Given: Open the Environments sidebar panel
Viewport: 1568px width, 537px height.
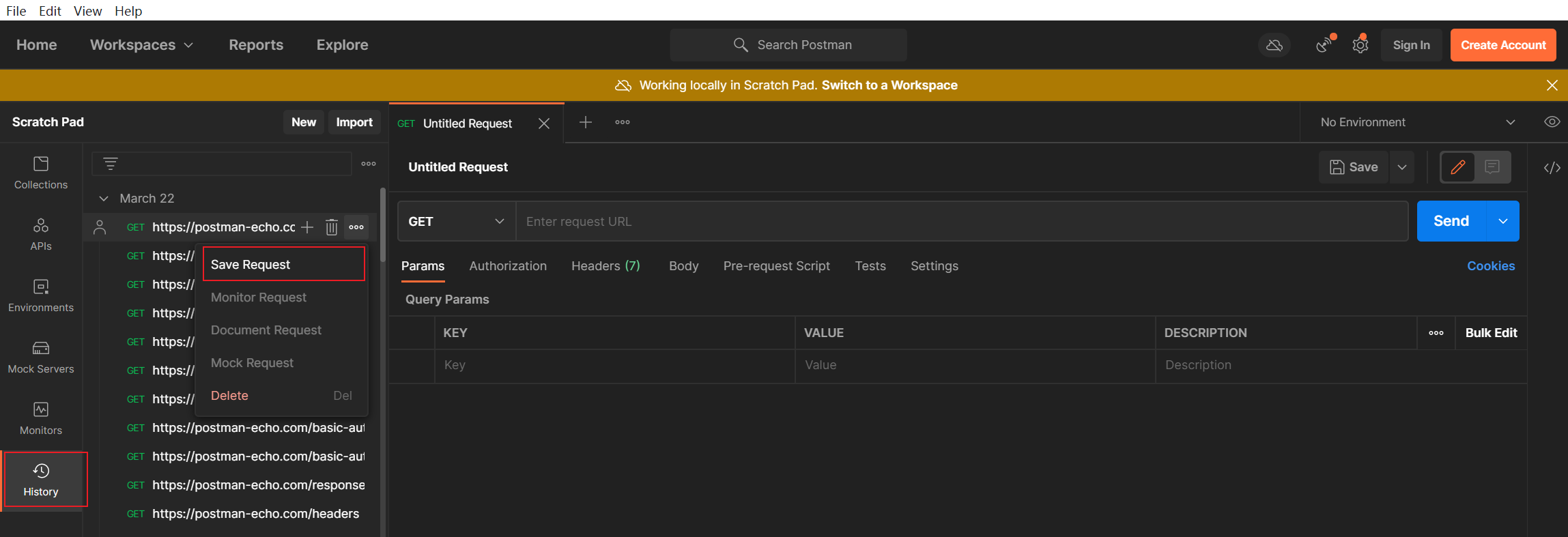Looking at the screenshot, I should pos(41,296).
